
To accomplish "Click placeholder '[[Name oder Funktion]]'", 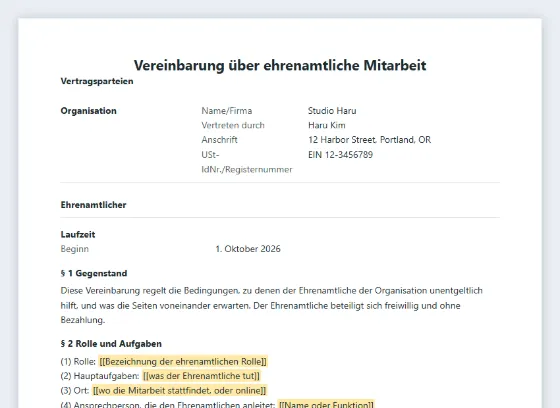I will pyautogui.click(x=326, y=404).
